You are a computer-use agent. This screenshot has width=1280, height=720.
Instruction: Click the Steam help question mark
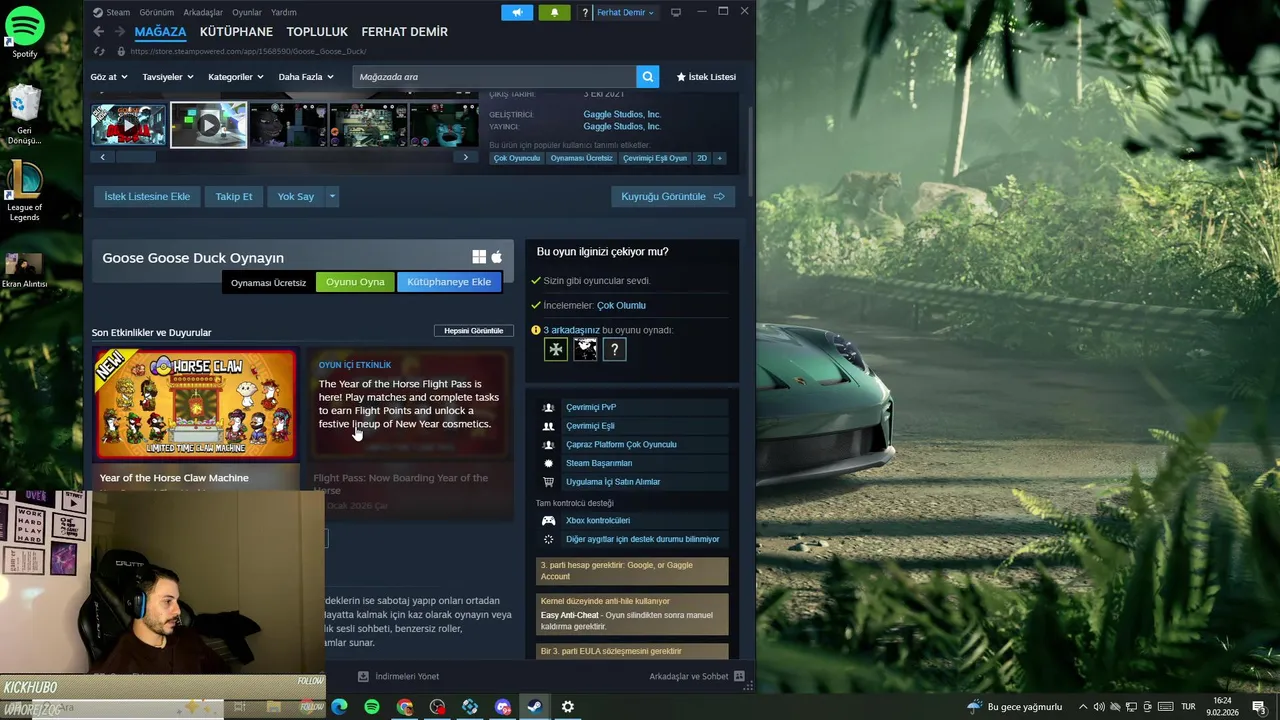(585, 13)
